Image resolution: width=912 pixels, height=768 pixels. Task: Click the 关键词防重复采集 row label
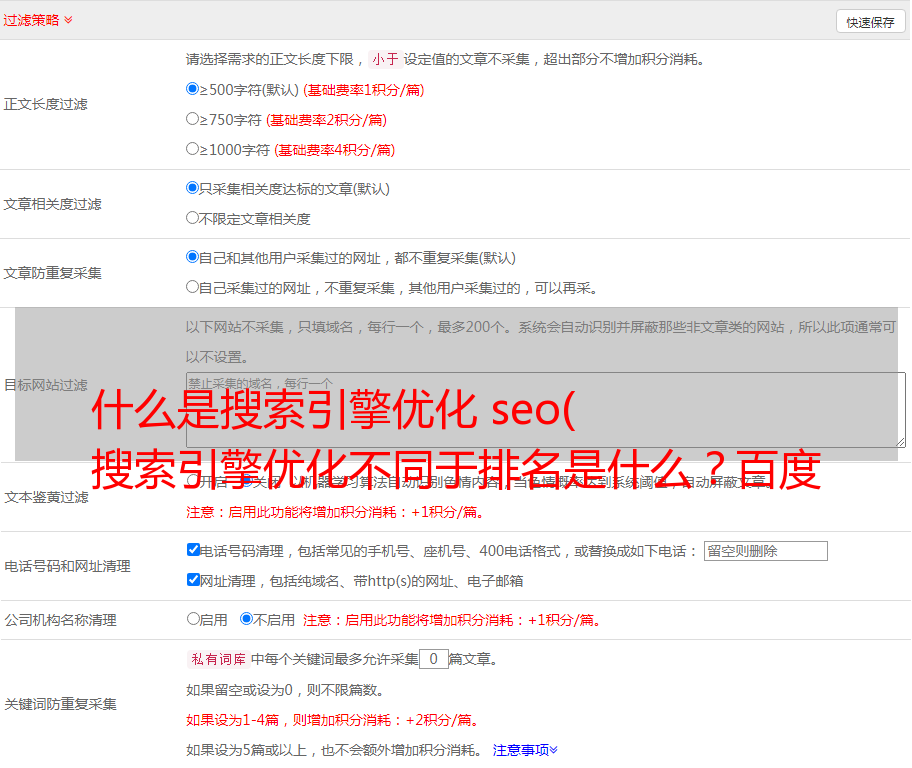click(x=60, y=704)
